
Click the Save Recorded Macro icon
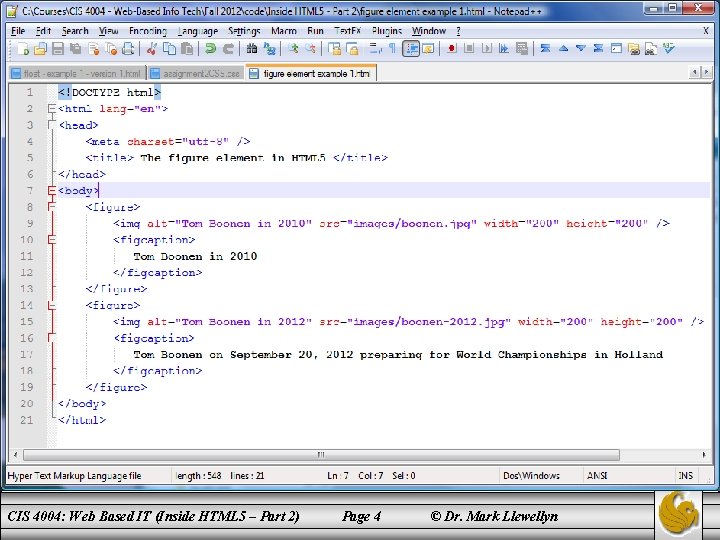click(x=522, y=48)
